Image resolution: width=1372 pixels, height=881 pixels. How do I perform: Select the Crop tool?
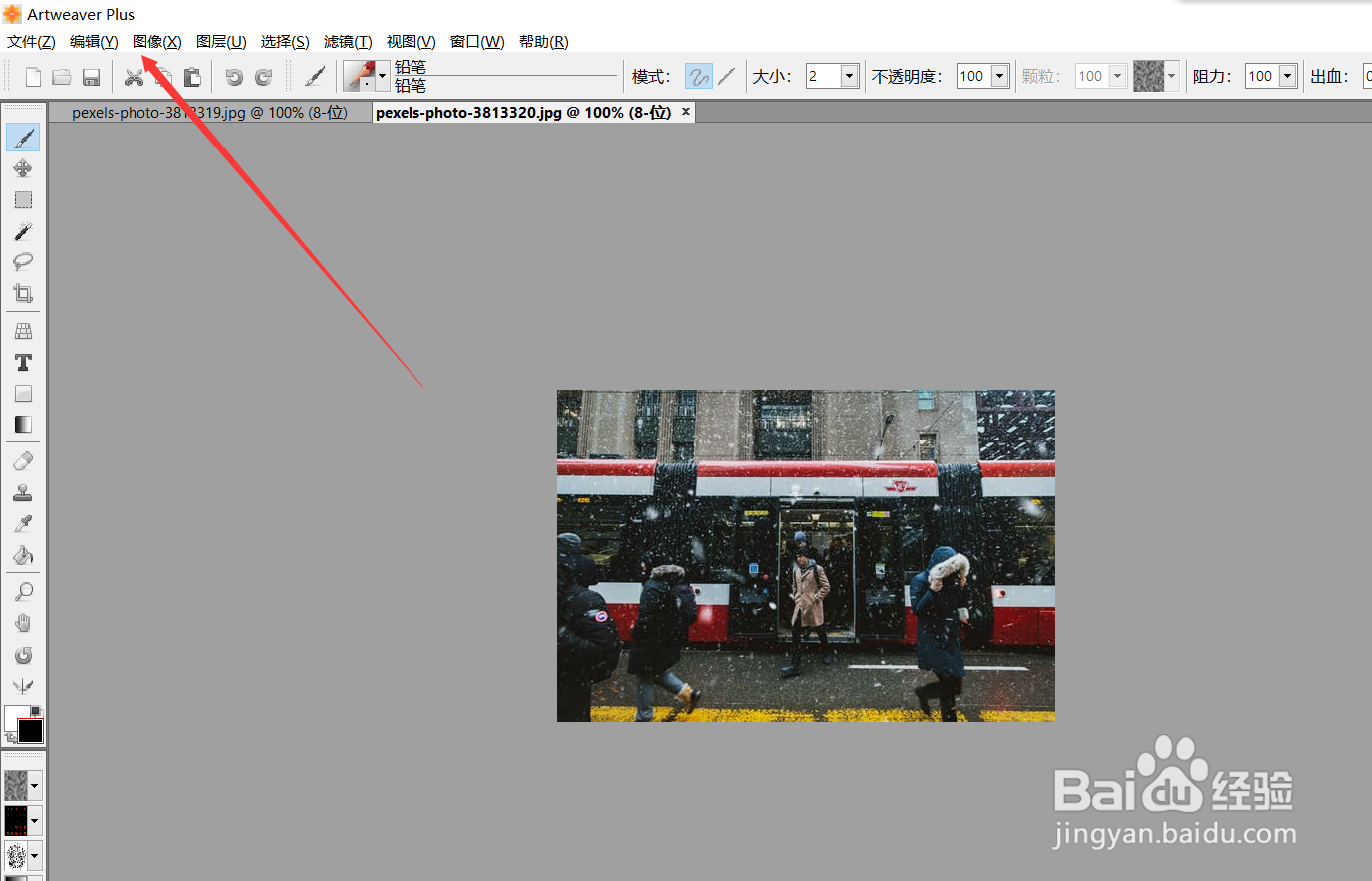click(x=23, y=293)
